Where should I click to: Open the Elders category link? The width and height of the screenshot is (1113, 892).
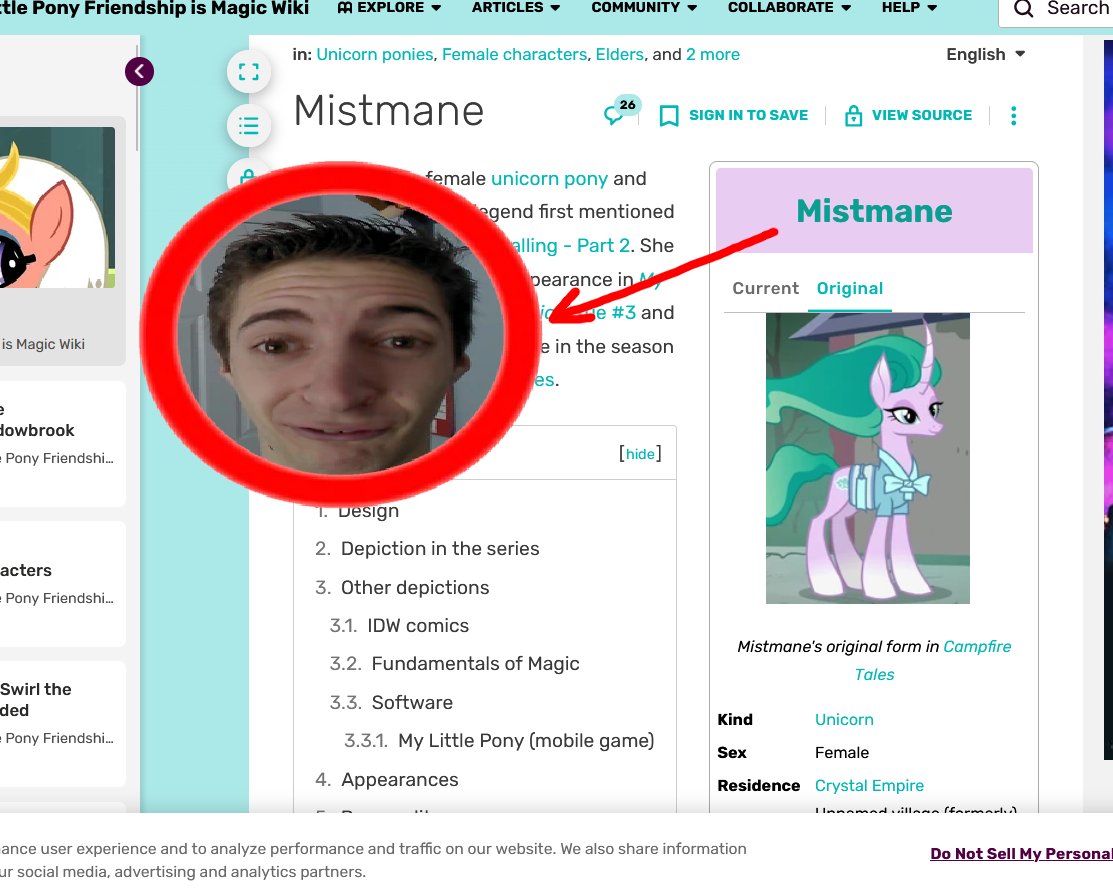coord(619,55)
